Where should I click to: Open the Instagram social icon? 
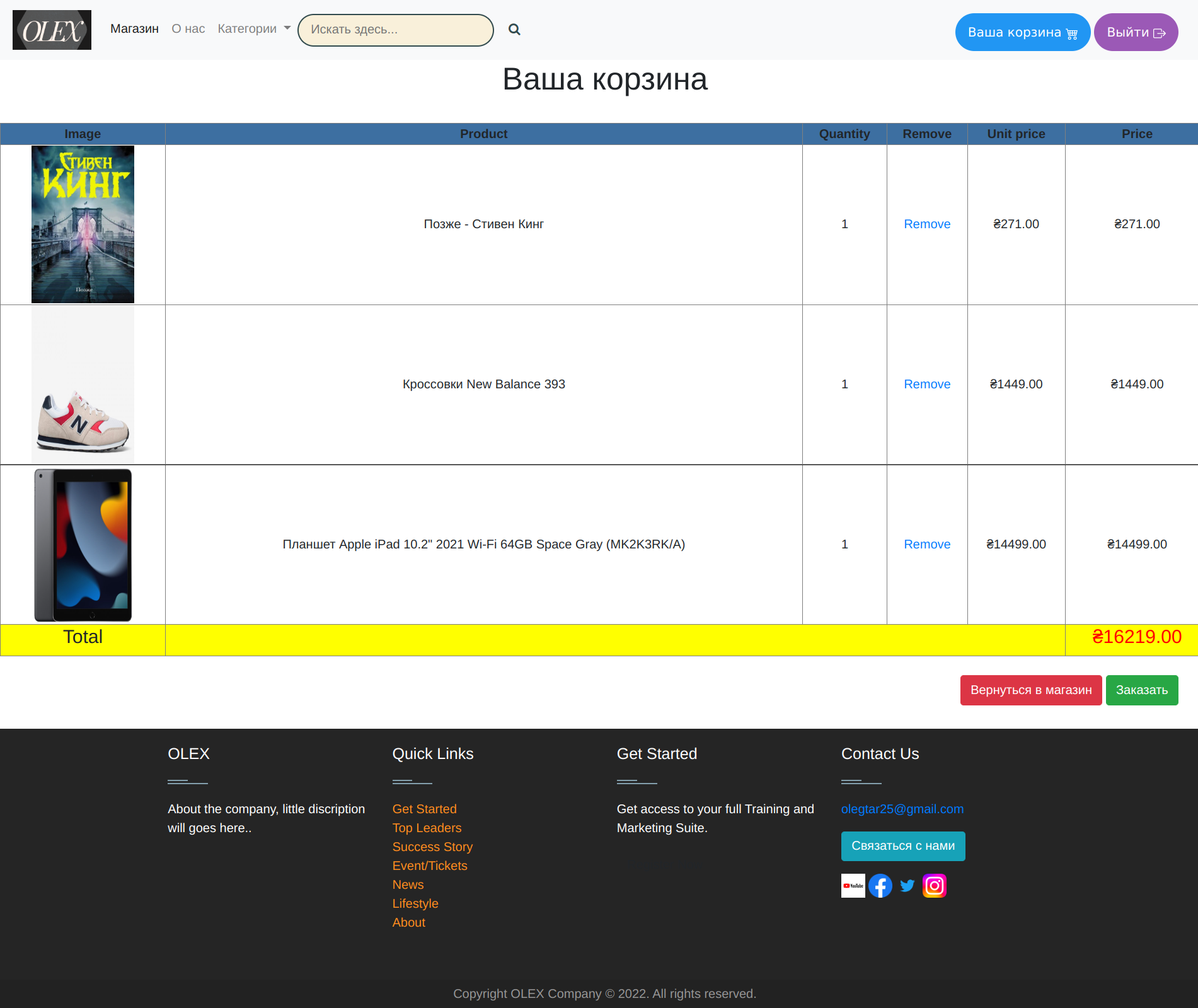[934, 885]
